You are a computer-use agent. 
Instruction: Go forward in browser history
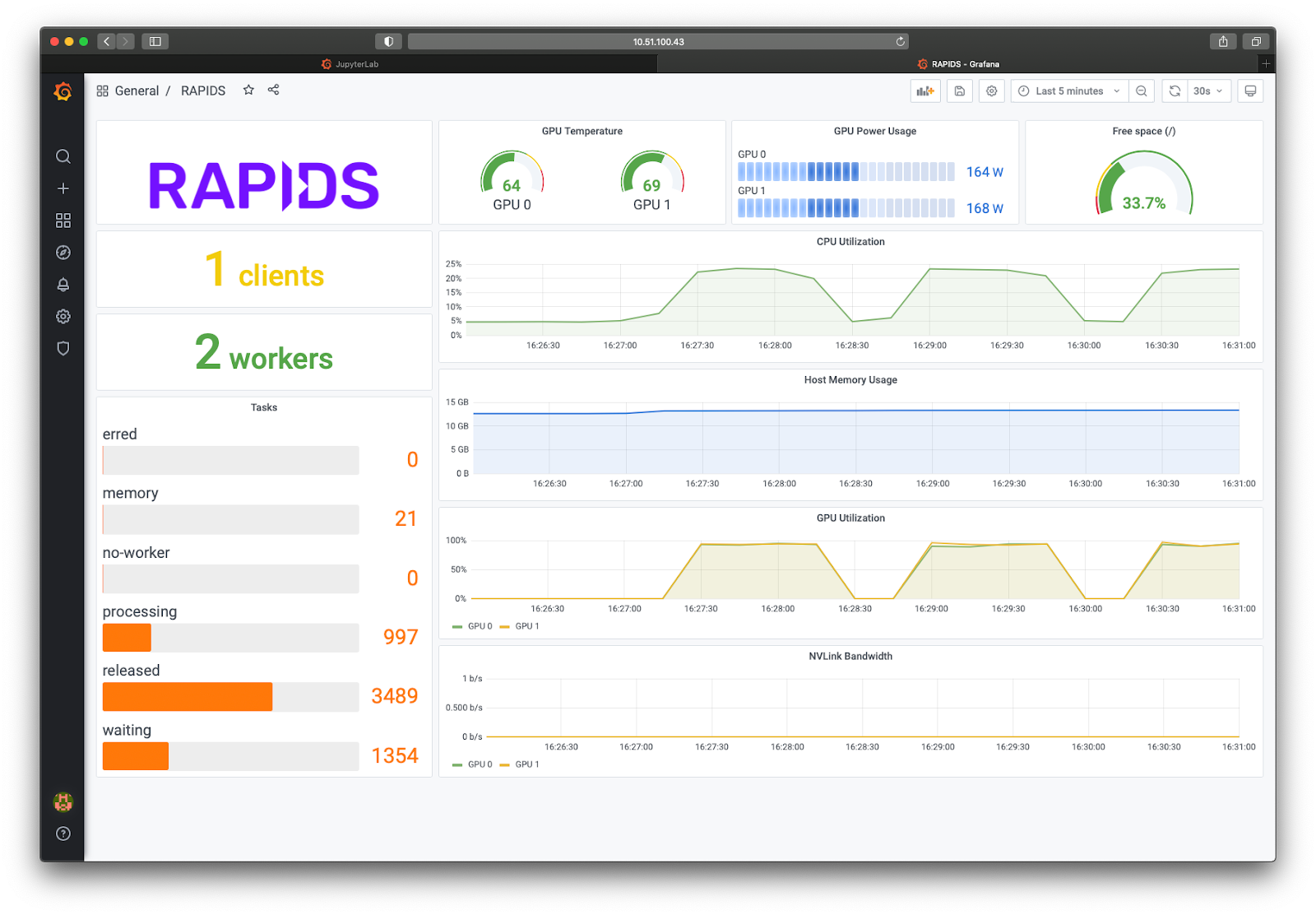(x=125, y=41)
